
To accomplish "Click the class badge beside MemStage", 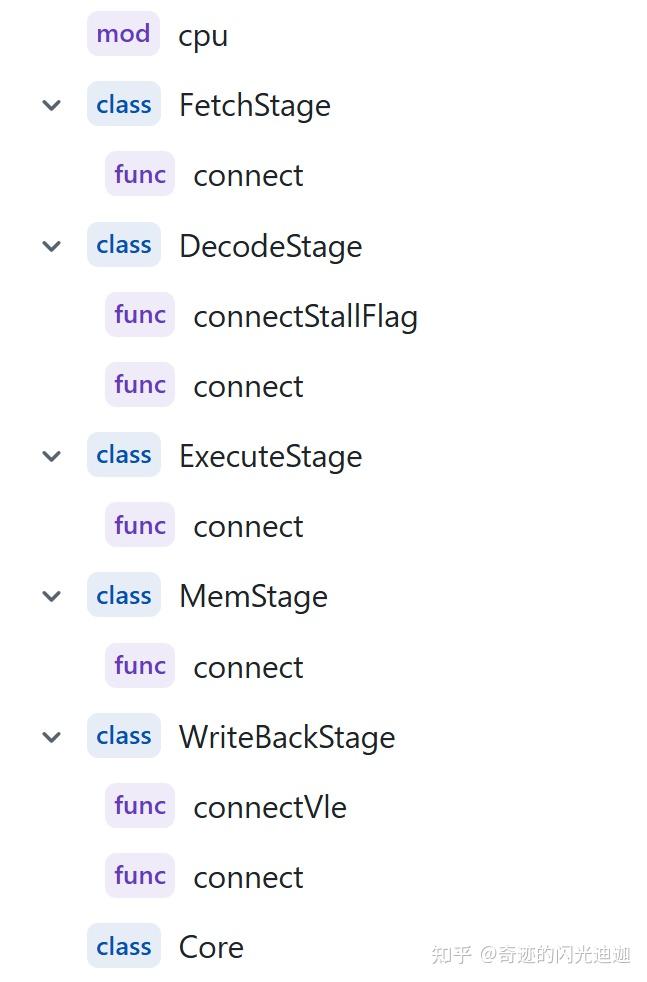I will (123, 596).
